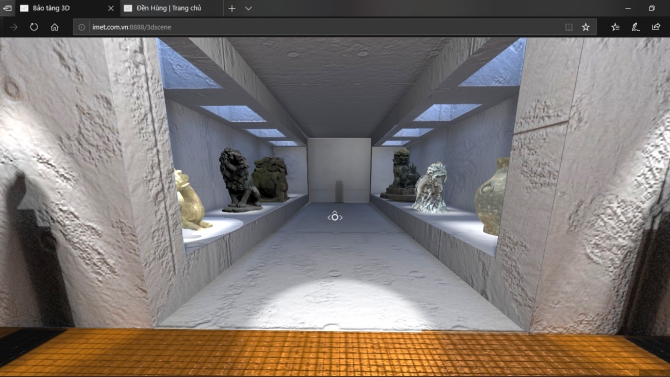Select the mossy green creature statue on the left
Screen dimensions: 670x377
[x=271, y=179]
